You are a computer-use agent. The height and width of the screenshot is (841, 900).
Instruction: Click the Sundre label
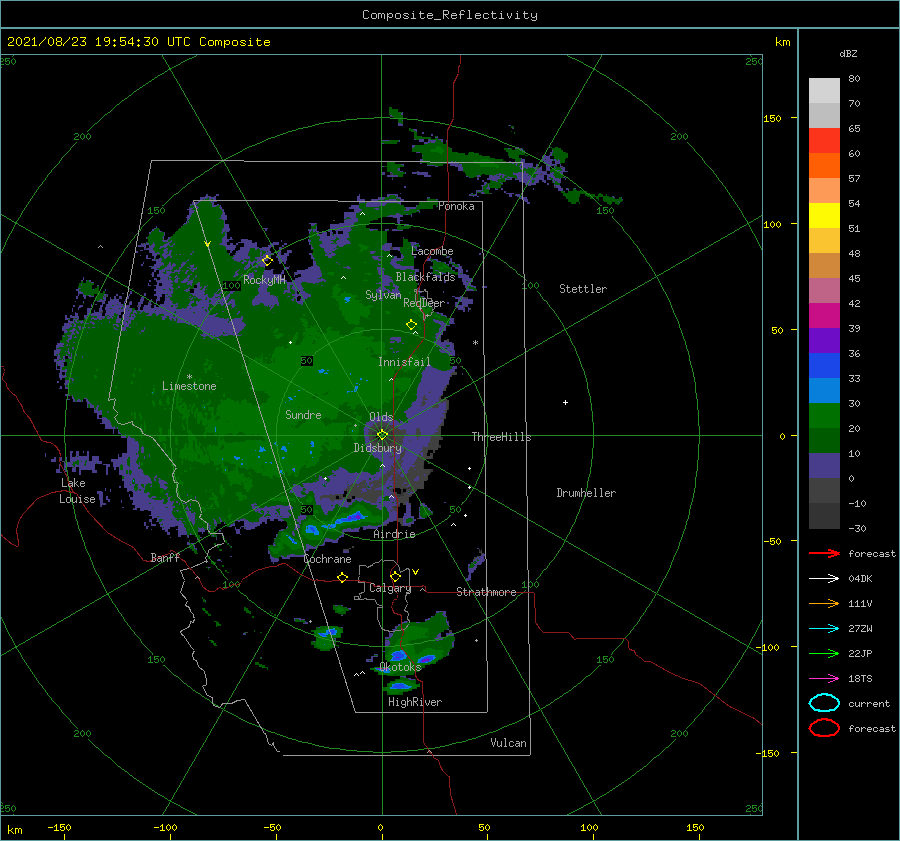[x=304, y=414]
